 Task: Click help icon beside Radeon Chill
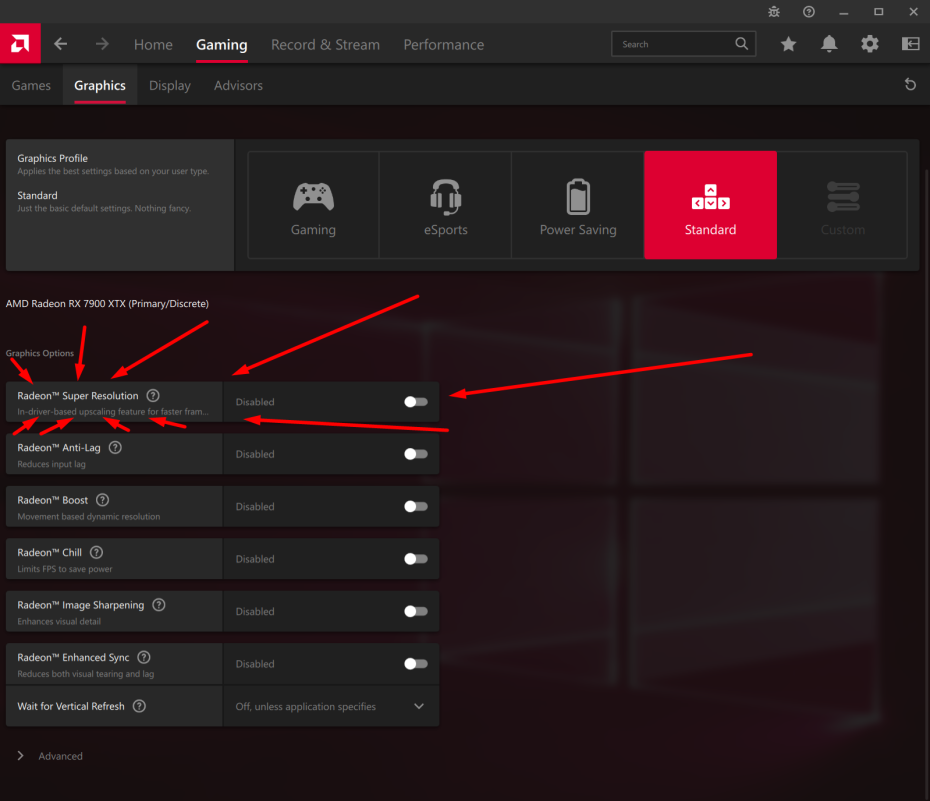tap(96, 552)
